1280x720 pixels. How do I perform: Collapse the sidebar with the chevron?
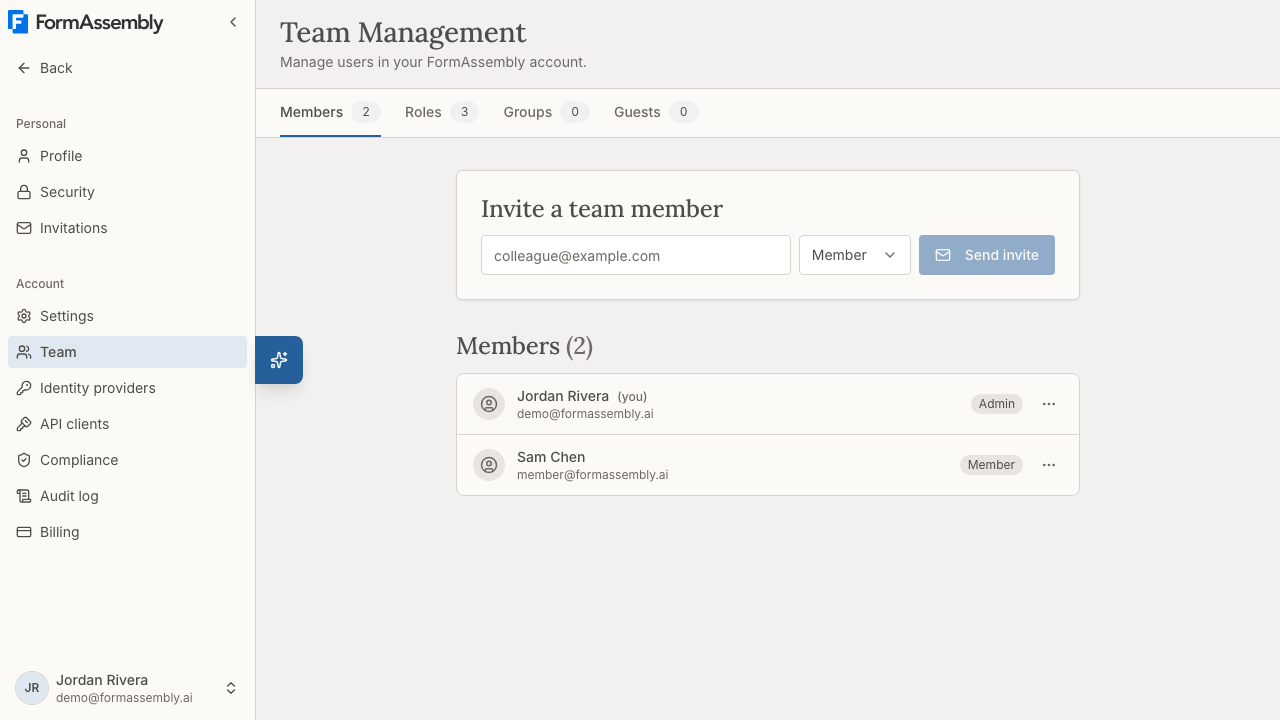(233, 22)
